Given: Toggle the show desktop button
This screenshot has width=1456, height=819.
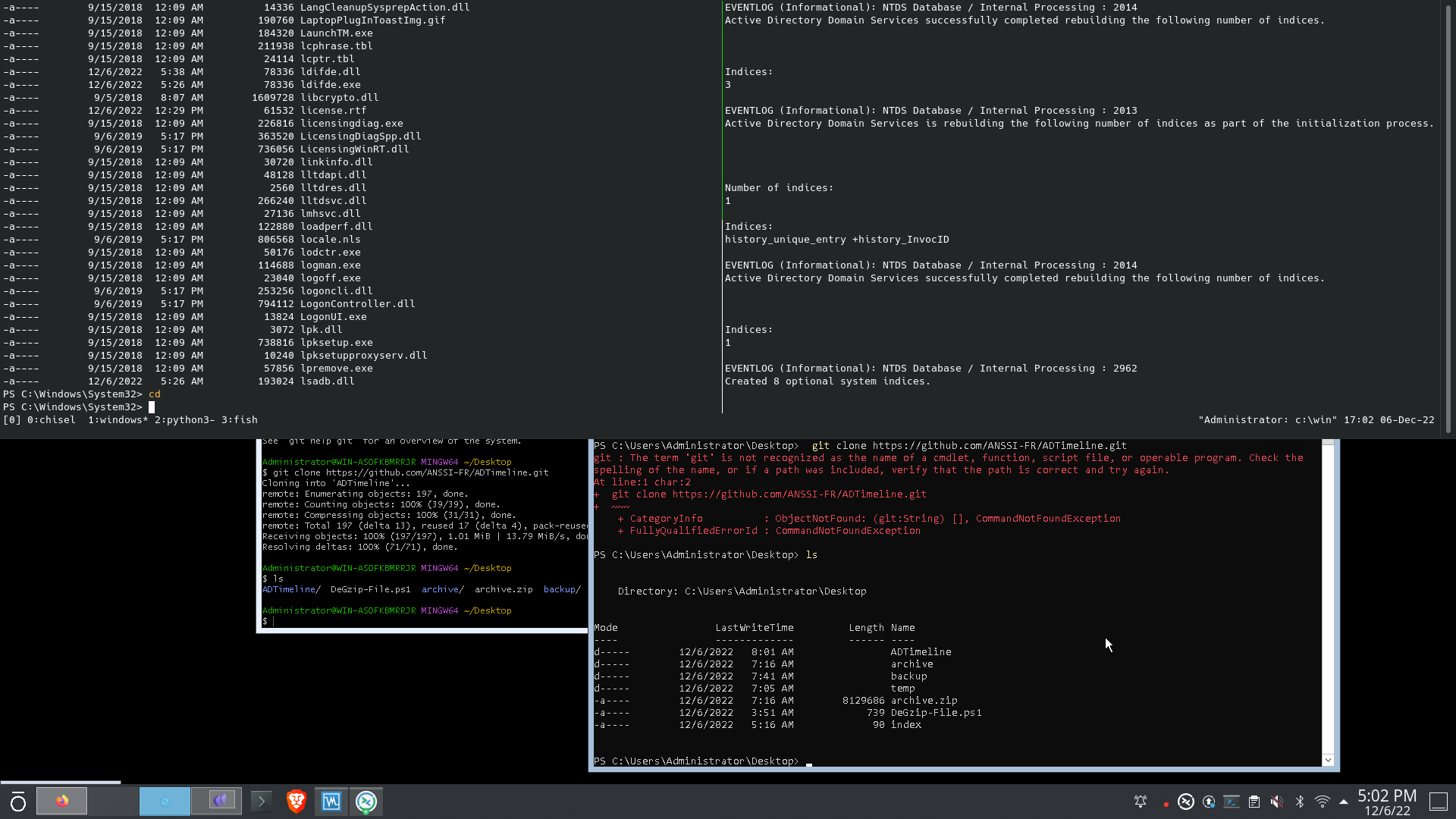Looking at the screenshot, I should click(x=1439, y=802).
